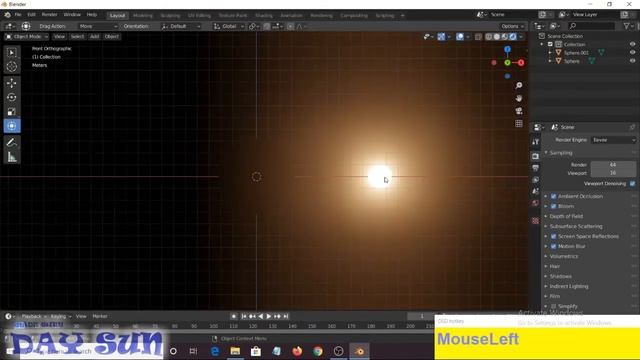Open the Render Engine dropdown

tap(613, 140)
